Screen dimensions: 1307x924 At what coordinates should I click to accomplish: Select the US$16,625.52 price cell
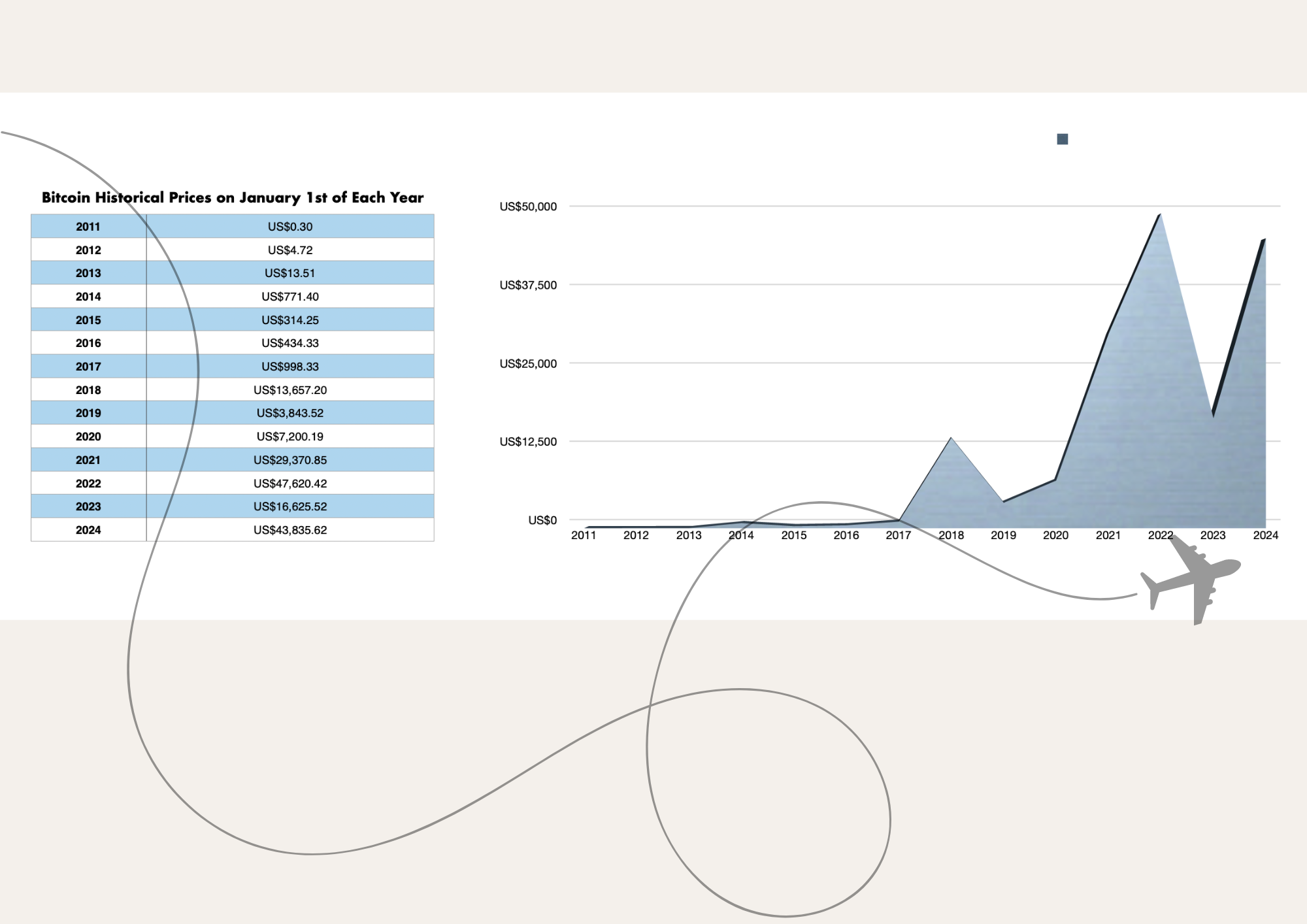click(290, 506)
